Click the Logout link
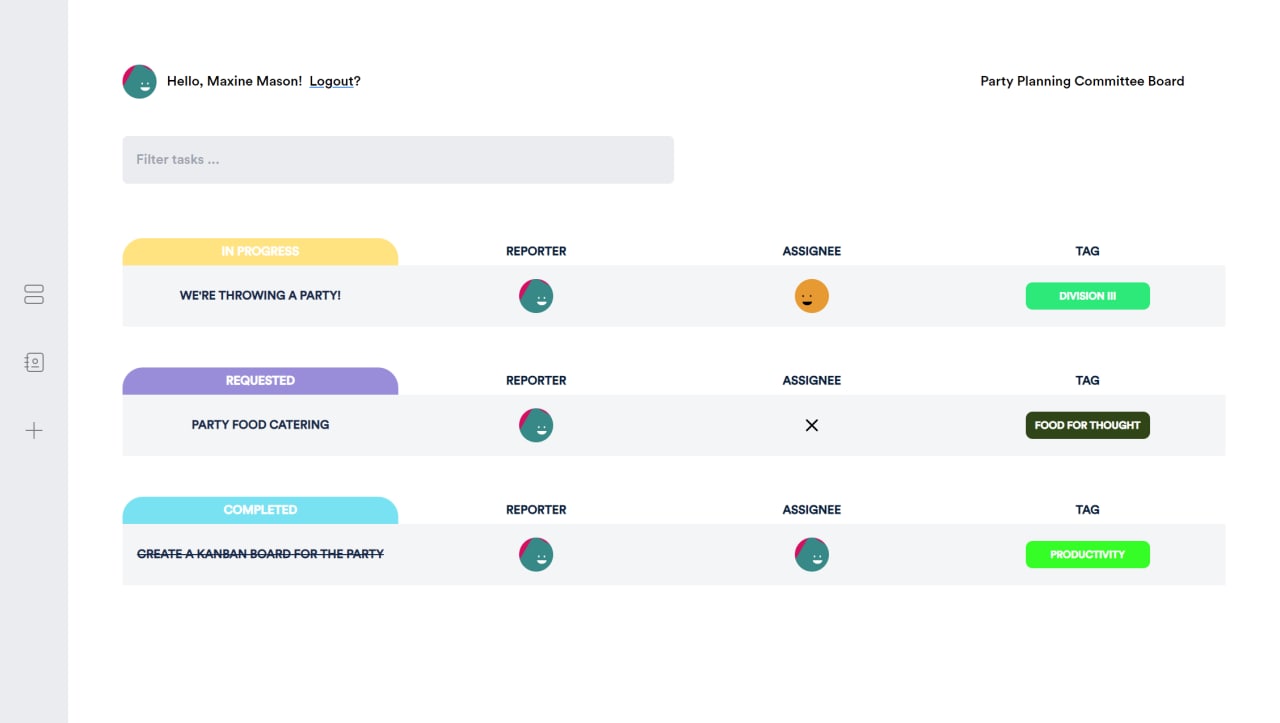The image size is (1280, 723). (x=332, y=82)
